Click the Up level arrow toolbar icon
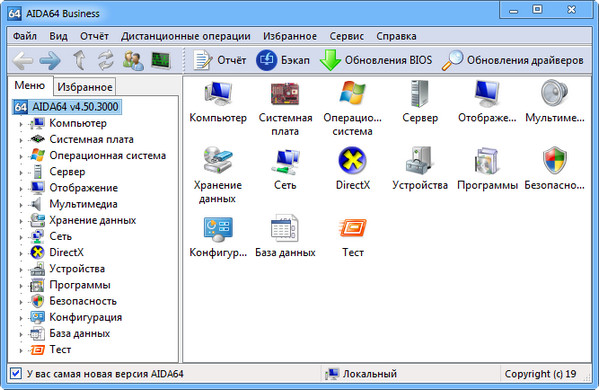599x390 pixels. (79, 60)
